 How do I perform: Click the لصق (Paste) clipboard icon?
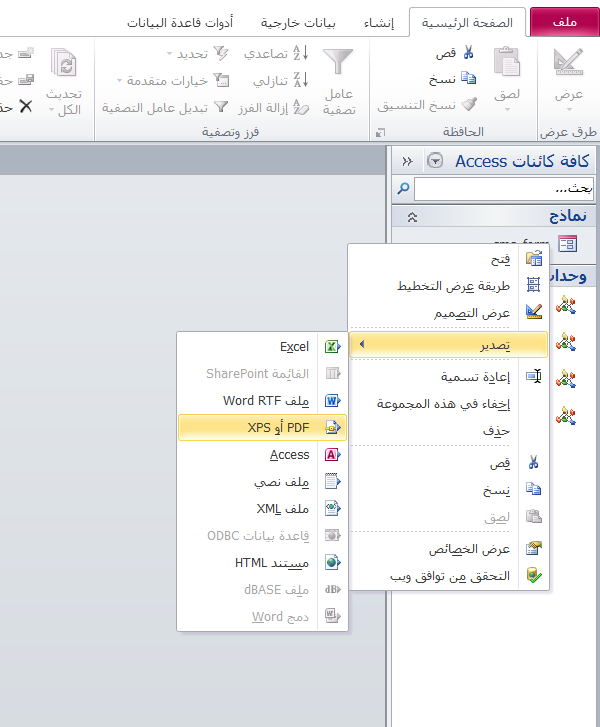click(506, 61)
